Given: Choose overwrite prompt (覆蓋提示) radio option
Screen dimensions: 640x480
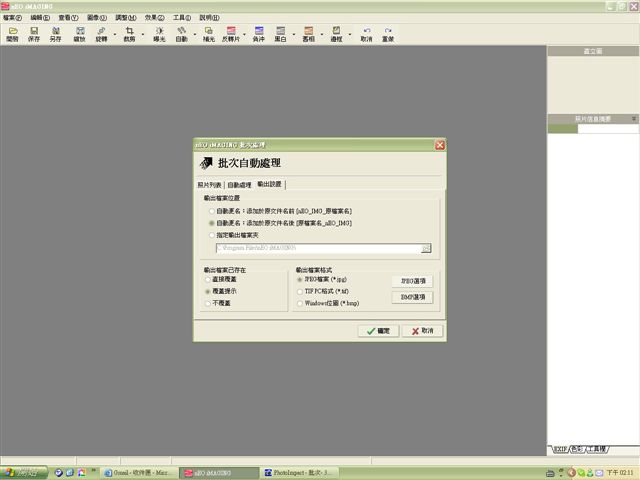Looking at the screenshot, I should [x=208, y=291].
